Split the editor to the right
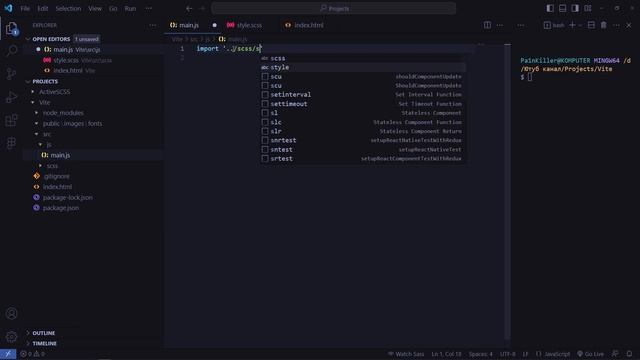 487,25
